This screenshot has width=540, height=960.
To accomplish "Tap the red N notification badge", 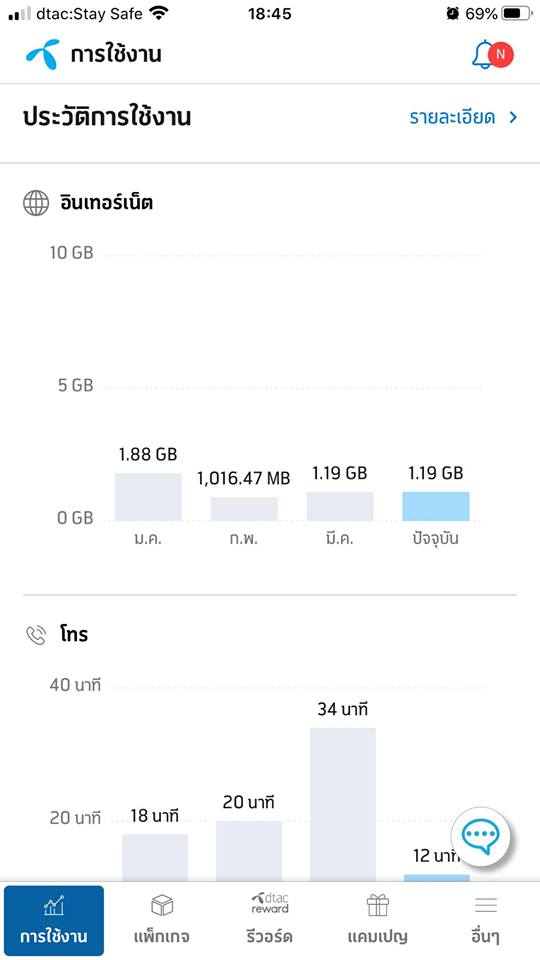I will pyautogui.click(x=501, y=54).
